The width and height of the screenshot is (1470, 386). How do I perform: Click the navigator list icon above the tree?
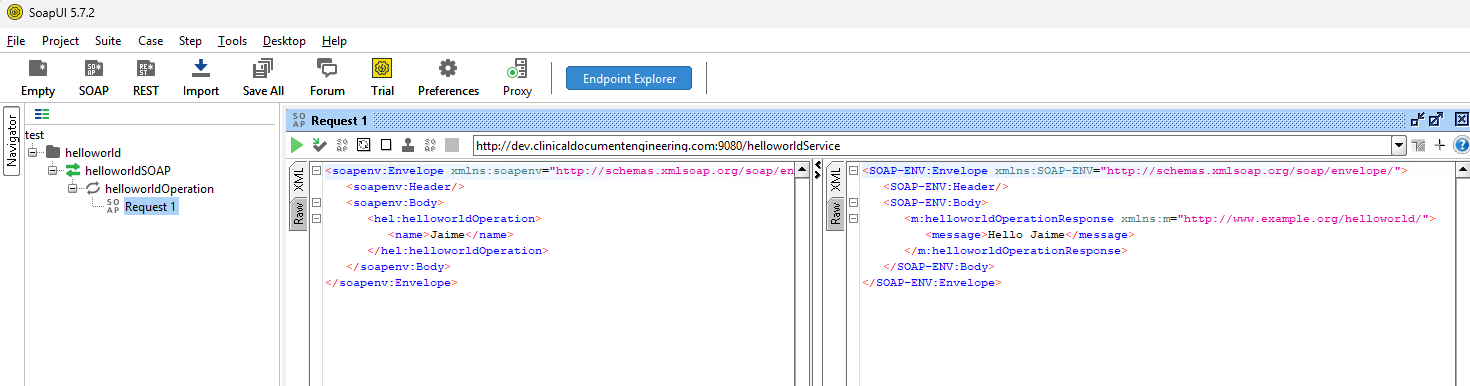point(42,115)
